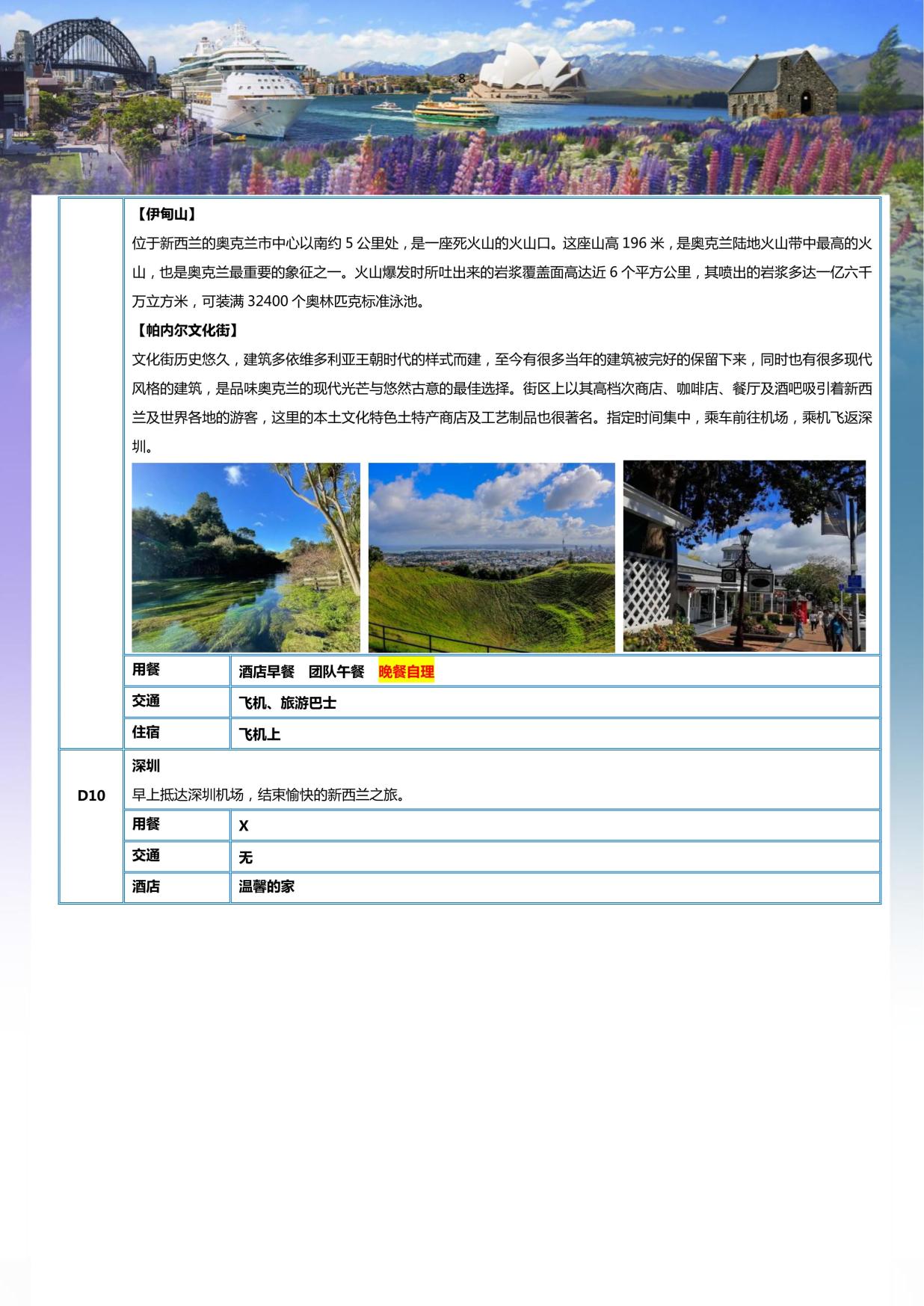The width and height of the screenshot is (924, 1306).
Task: Click the 深圳 heading in D10 row
Action: point(146,766)
